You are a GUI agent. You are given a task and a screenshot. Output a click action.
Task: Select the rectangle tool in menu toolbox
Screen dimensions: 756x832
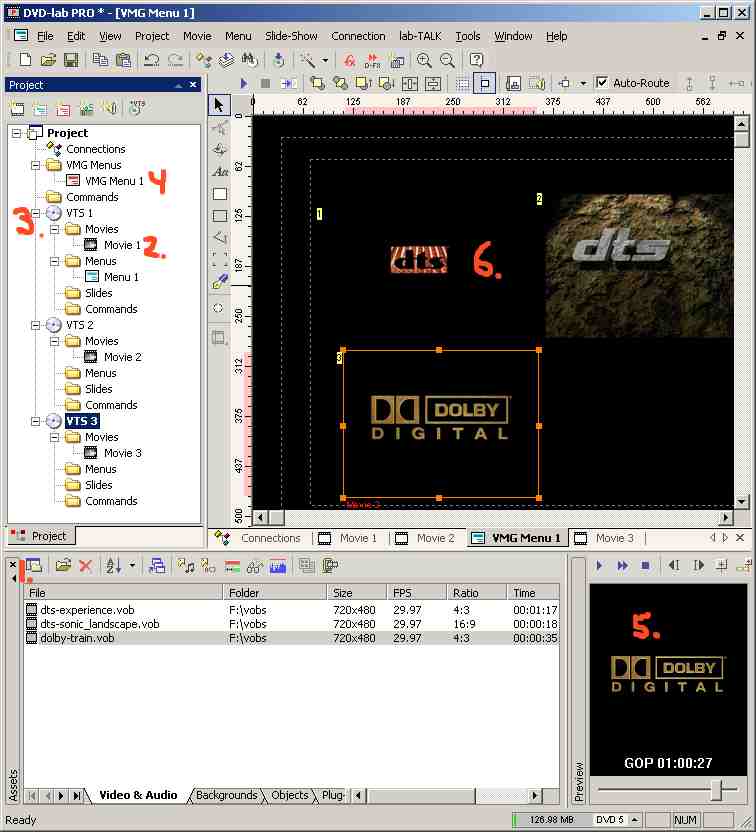(220, 194)
